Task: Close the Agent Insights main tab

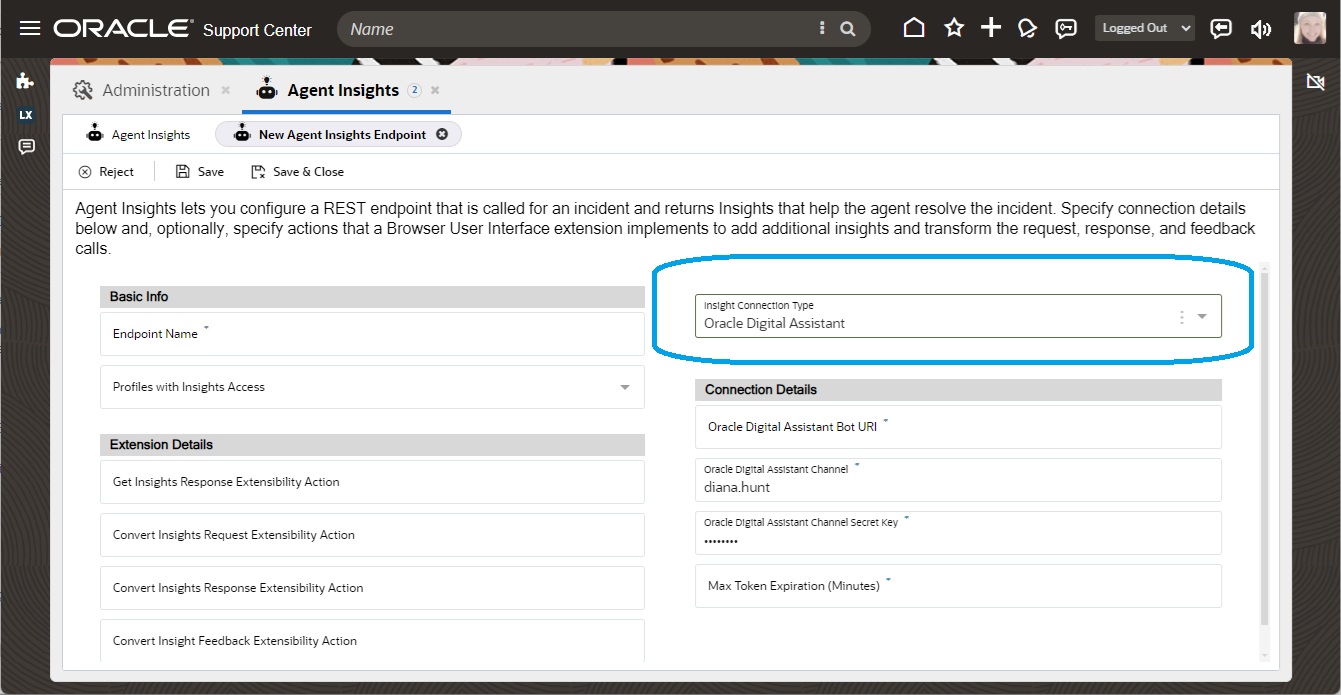Action: pos(435,90)
